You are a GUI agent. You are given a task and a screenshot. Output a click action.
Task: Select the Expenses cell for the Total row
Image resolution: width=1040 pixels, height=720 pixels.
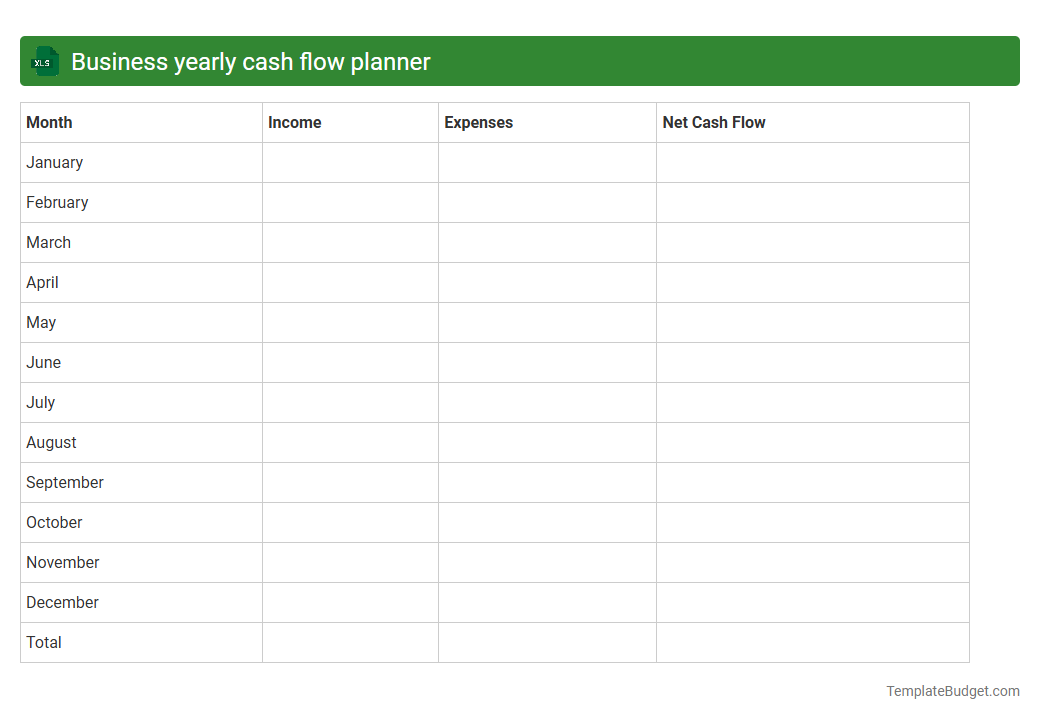[546, 642]
